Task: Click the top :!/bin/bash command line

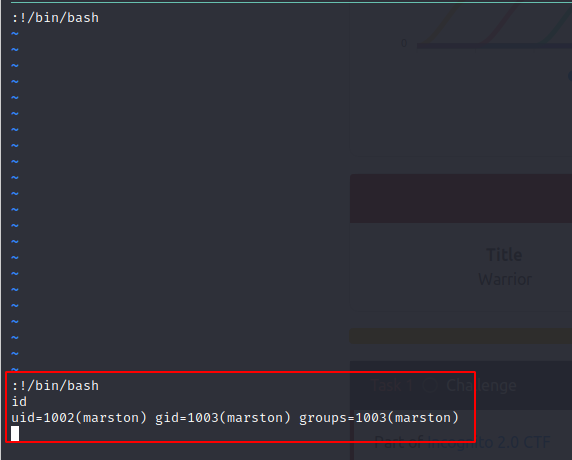Action: 55,18
